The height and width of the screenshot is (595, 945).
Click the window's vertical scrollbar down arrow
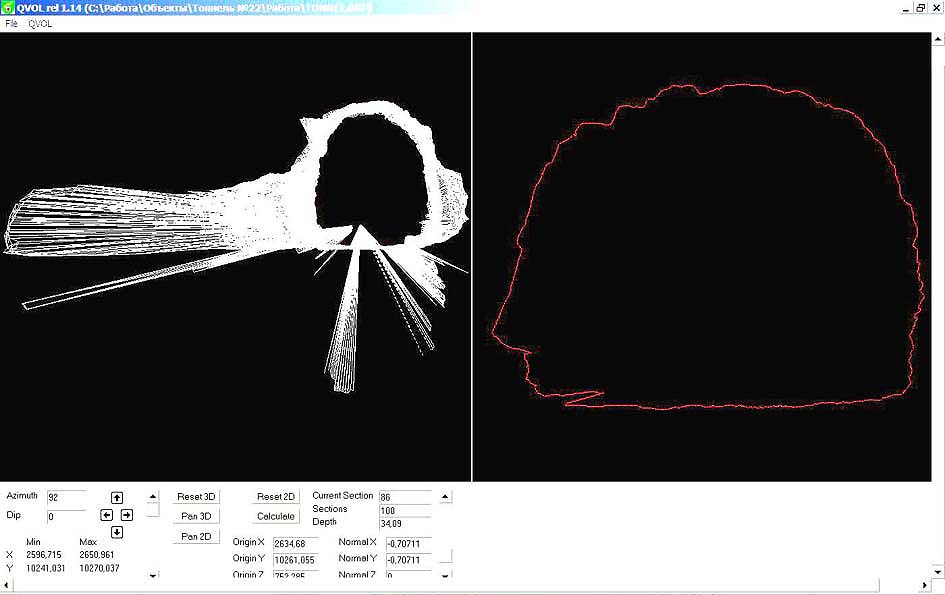(938, 571)
